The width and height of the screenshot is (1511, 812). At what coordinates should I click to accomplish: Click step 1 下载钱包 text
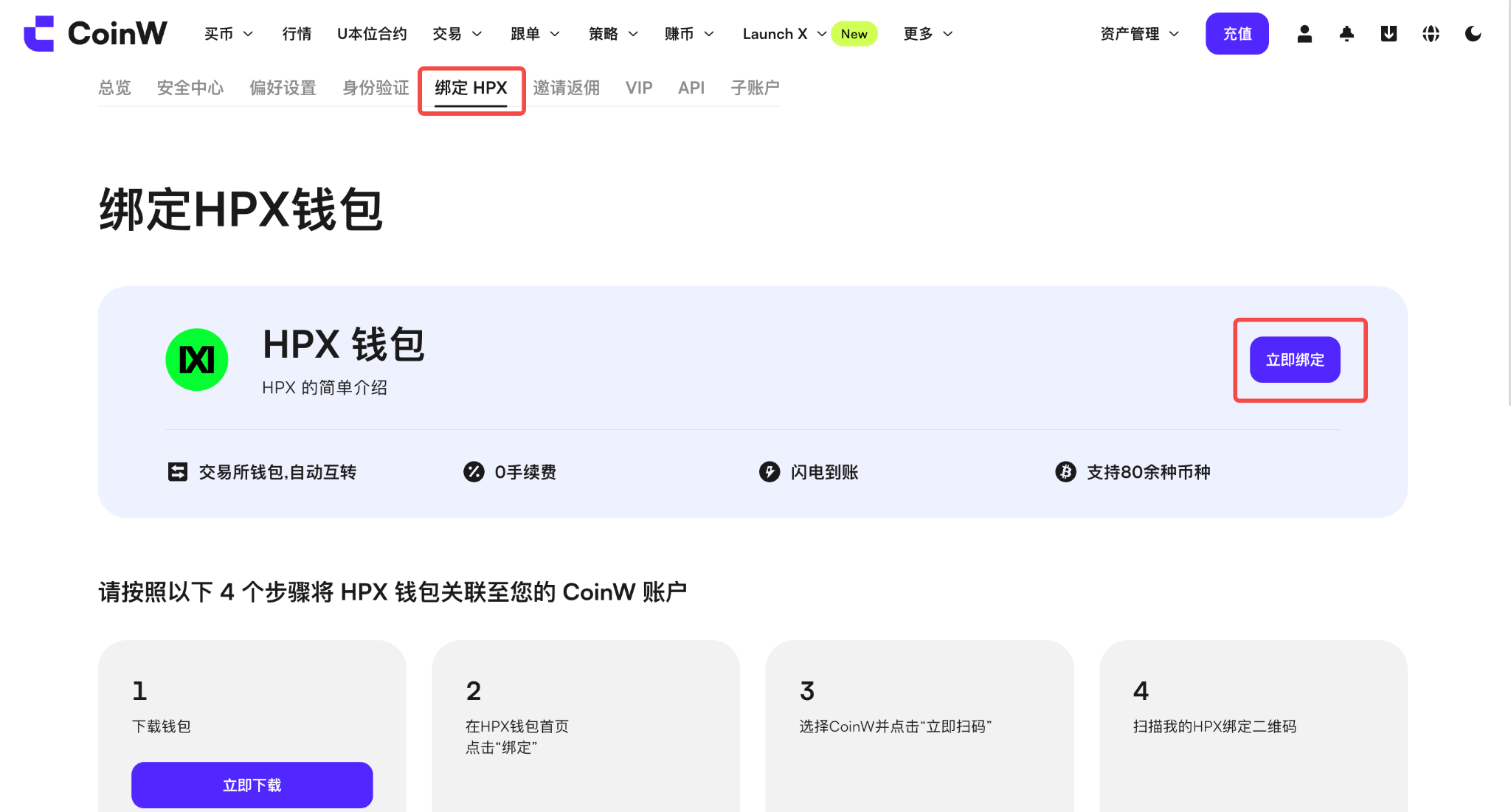pyautogui.click(x=162, y=726)
